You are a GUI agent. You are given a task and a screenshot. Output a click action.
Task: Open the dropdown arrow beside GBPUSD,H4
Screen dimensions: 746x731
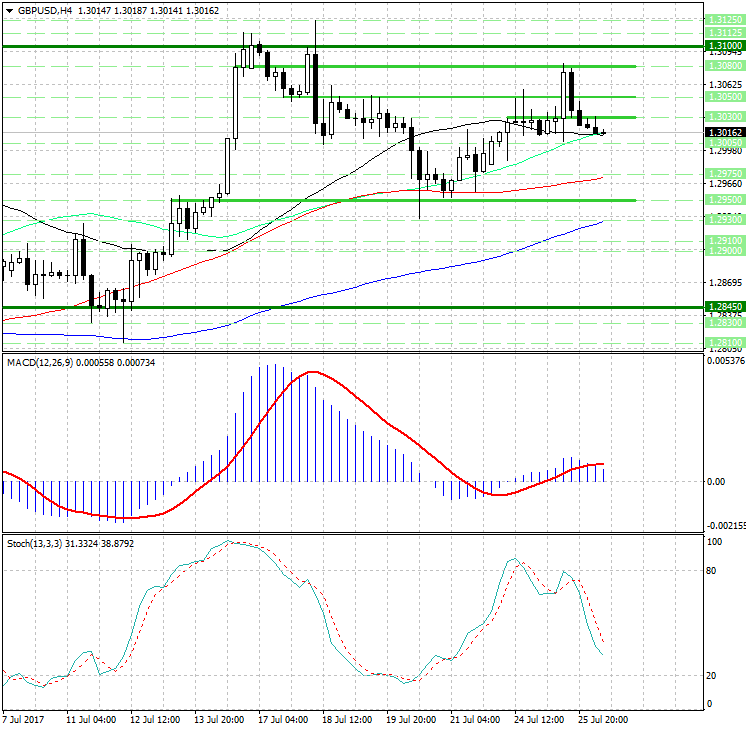pos(8,10)
